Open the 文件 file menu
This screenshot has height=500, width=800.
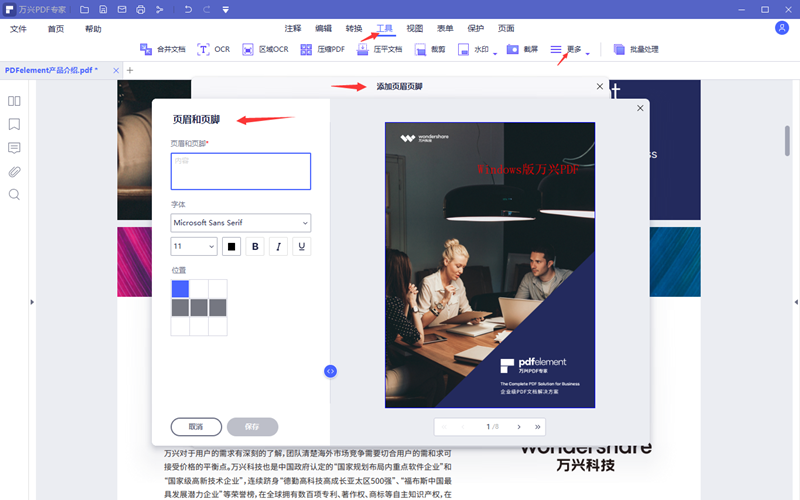[x=19, y=29]
